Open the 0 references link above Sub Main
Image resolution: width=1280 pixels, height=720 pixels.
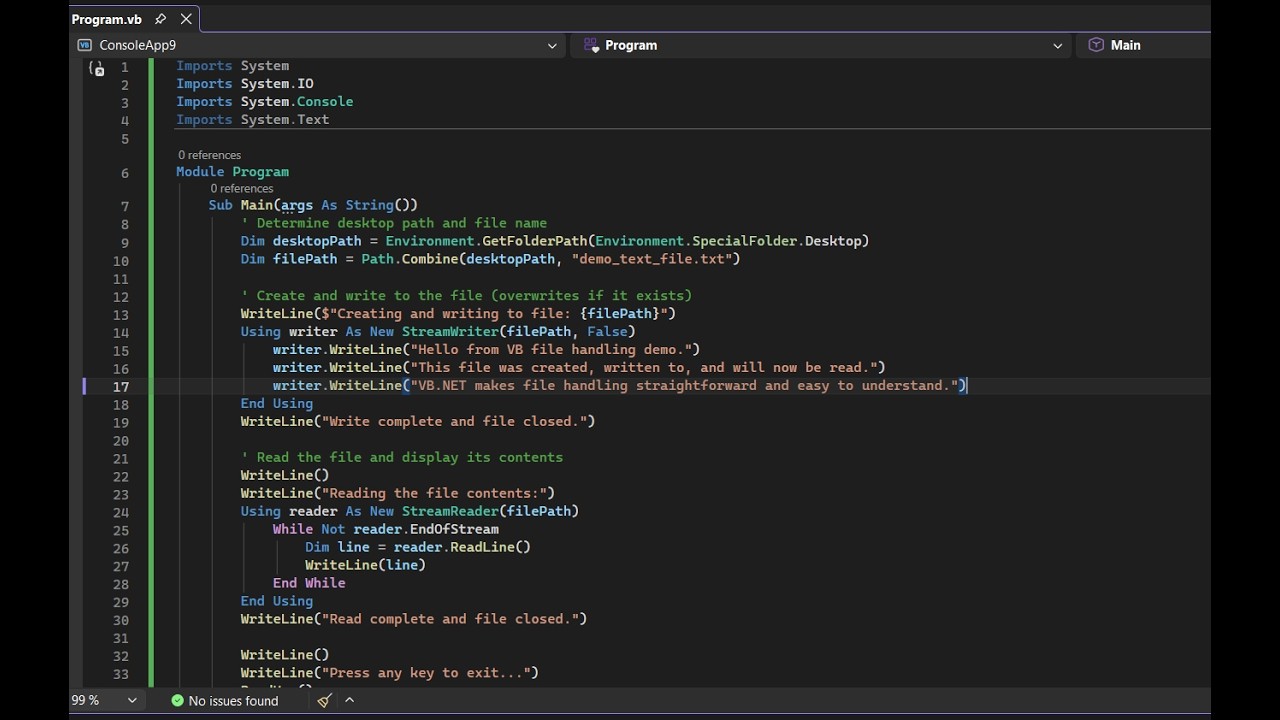(241, 188)
